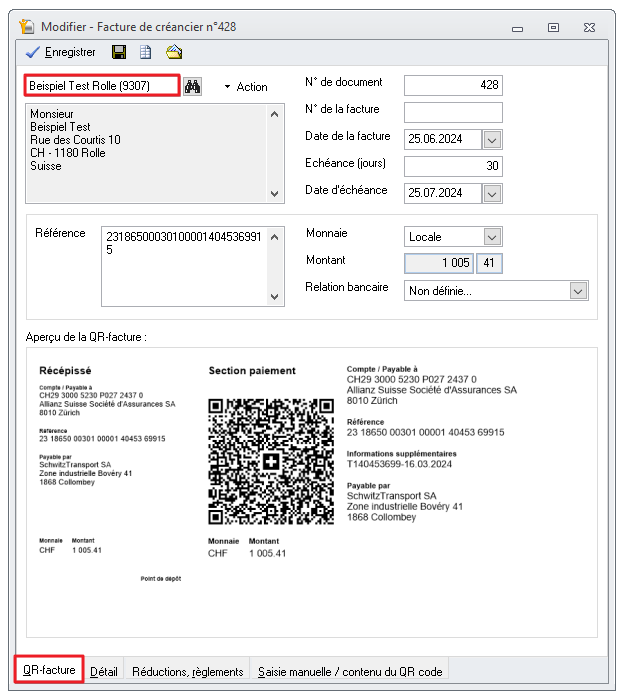Click the Echéance (jours) field
The image size is (624, 698).
tap(453, 166)
